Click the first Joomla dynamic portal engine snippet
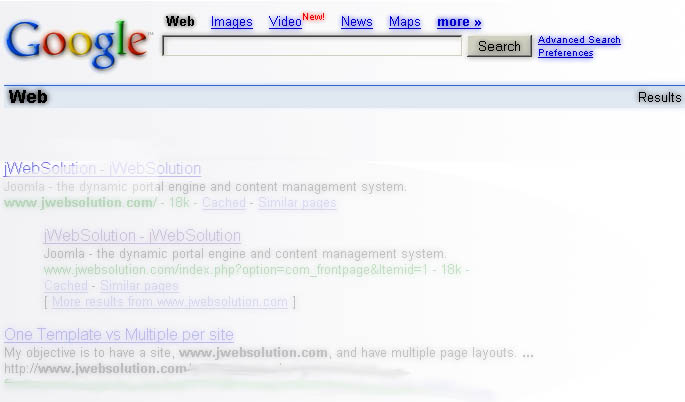Image resolution: width=685 pixels, height=402 pixels. [x=205, y=187]
